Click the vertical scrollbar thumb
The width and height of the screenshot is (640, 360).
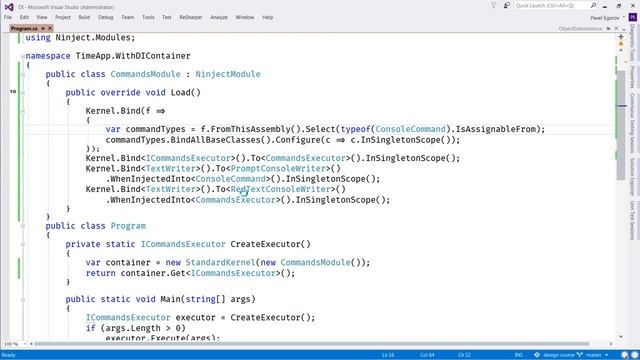tap(621, 124)
